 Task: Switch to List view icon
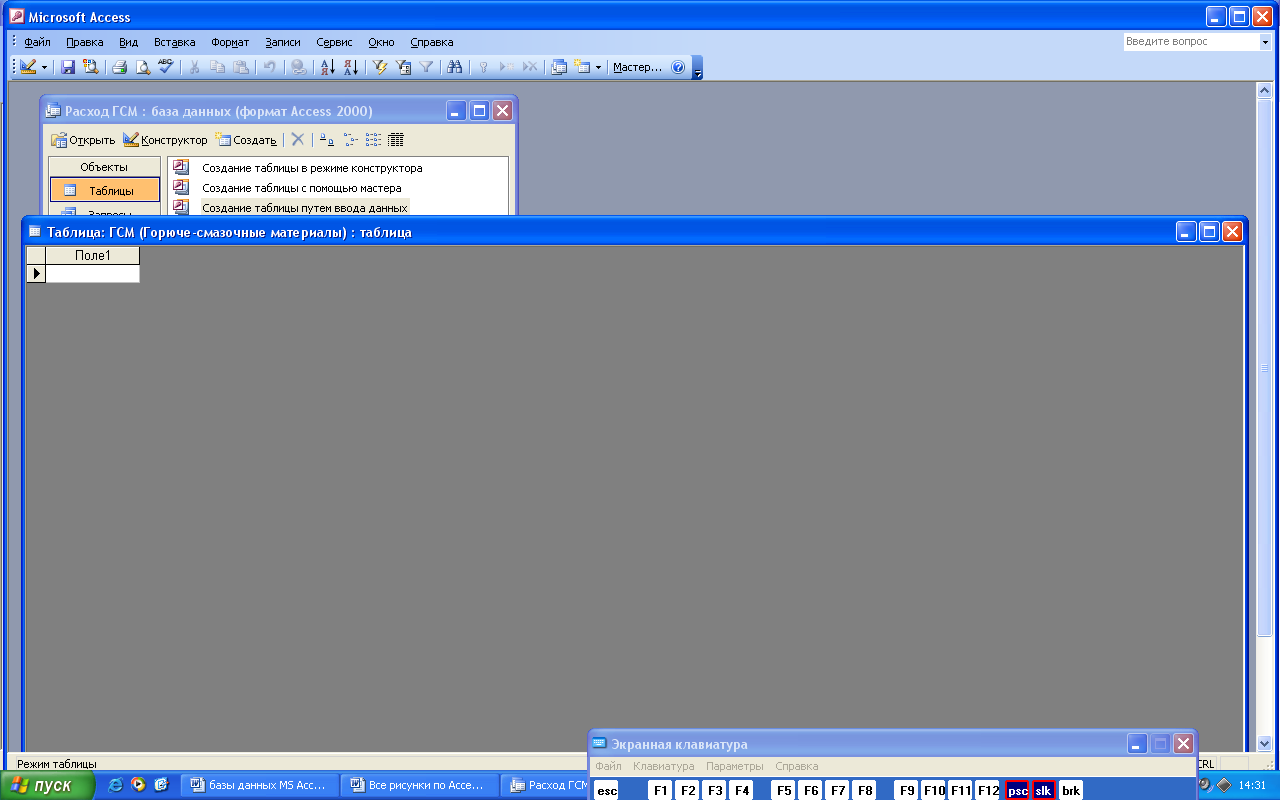click(x=373, y=140)
